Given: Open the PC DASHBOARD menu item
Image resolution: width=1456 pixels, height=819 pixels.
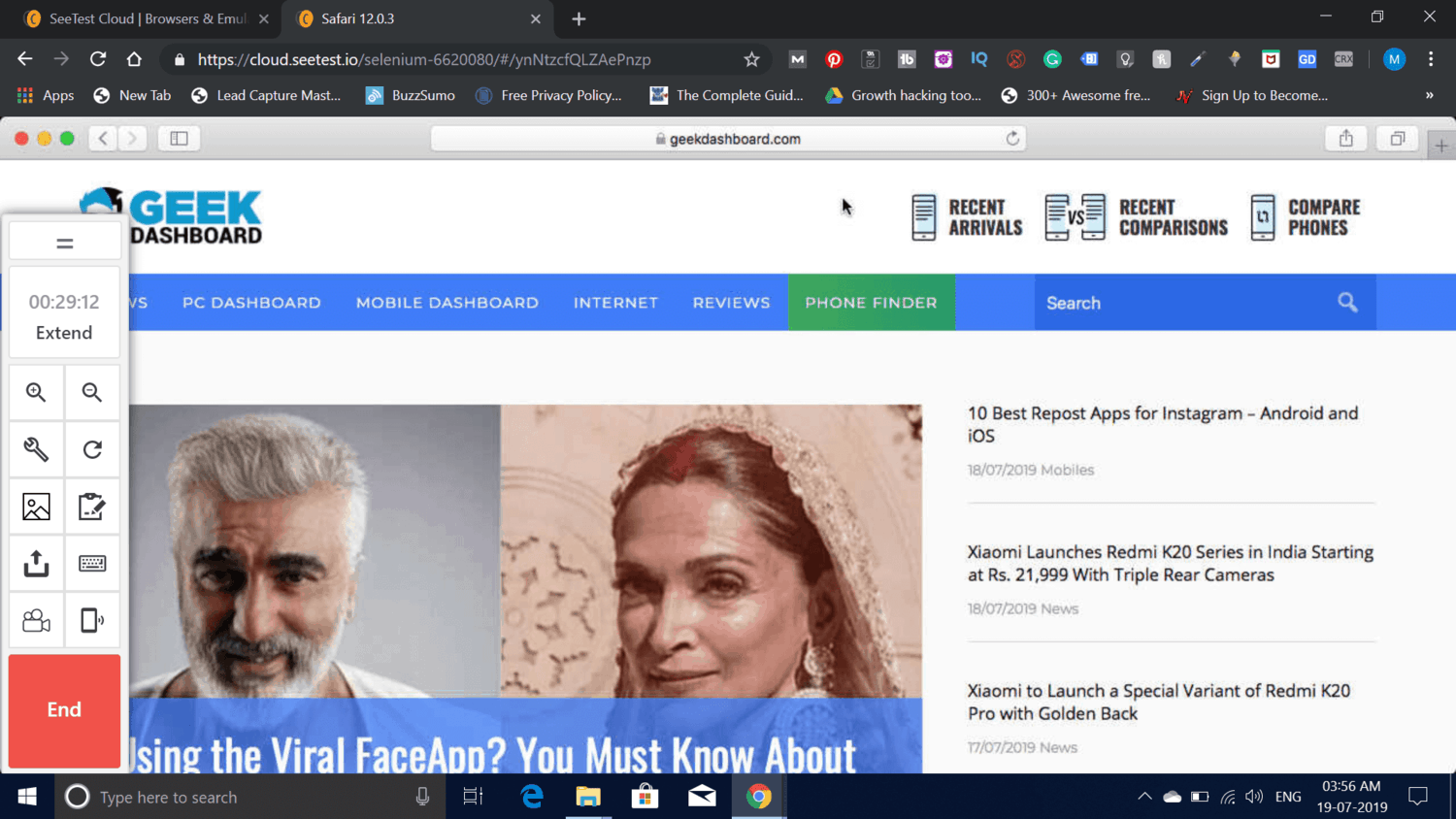Looking at the screenshot, I should pos(251,302).
